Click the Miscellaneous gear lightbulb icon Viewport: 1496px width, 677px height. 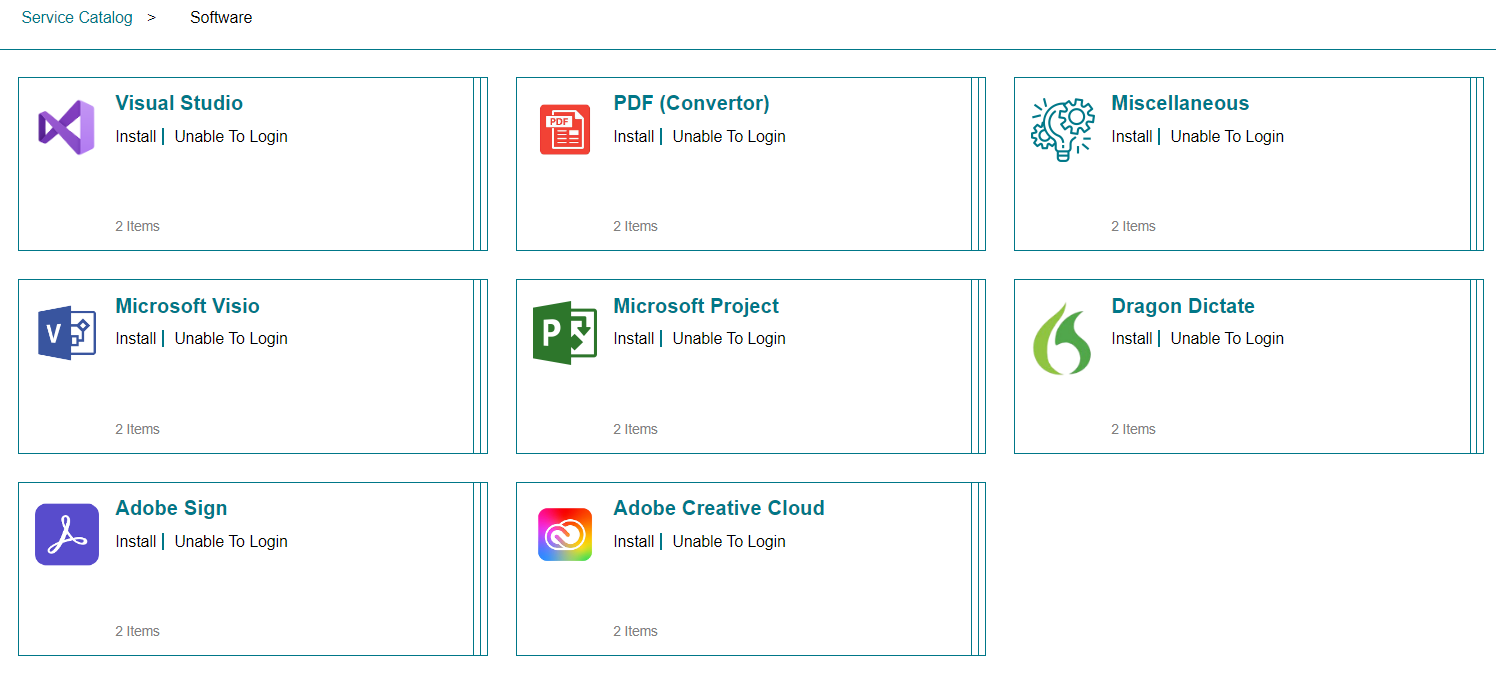1063,129
